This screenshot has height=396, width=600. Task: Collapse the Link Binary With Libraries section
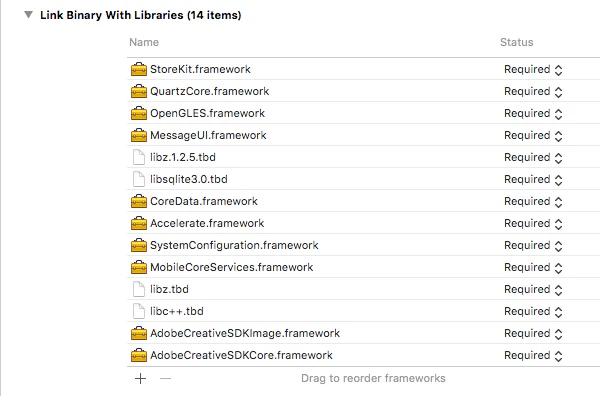(x=28, y=15)
